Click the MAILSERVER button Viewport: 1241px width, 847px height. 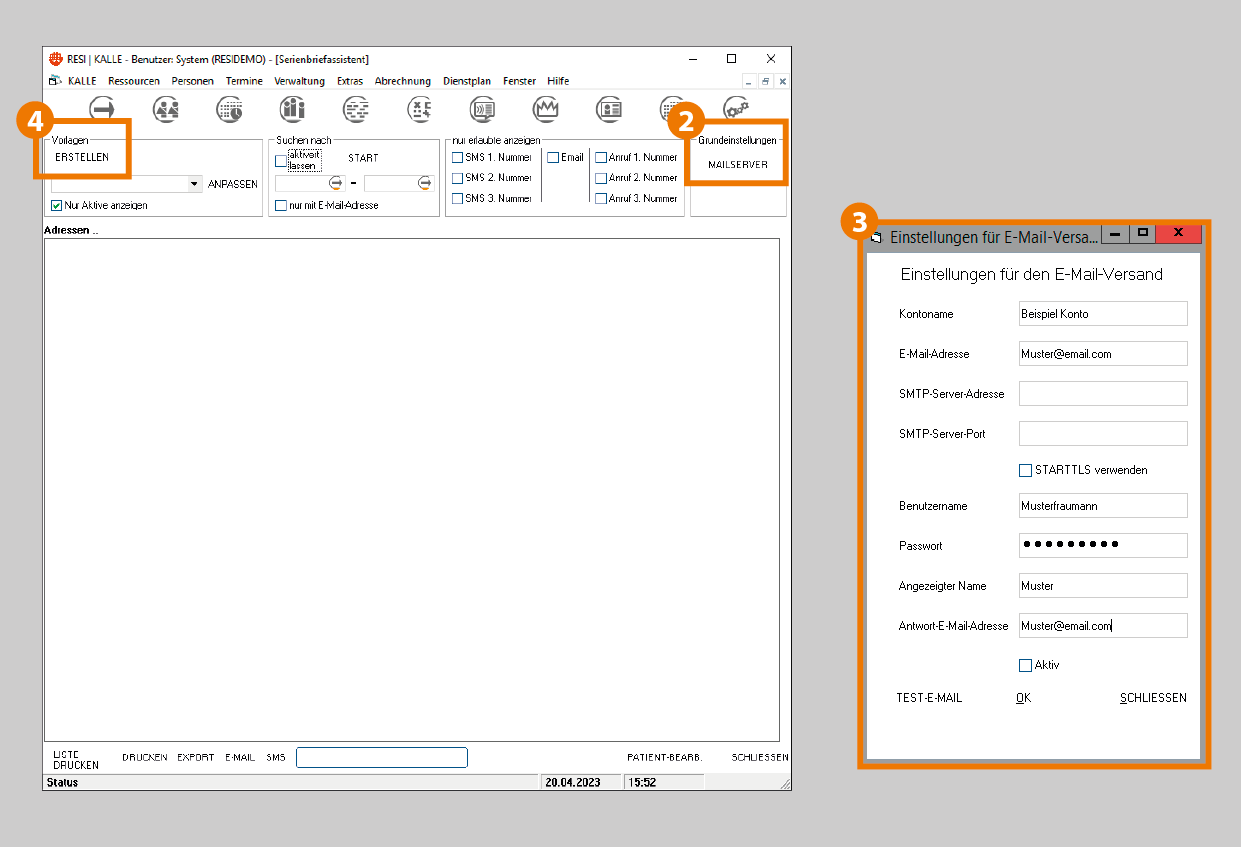pyautogui.click(x=738, y=164)
